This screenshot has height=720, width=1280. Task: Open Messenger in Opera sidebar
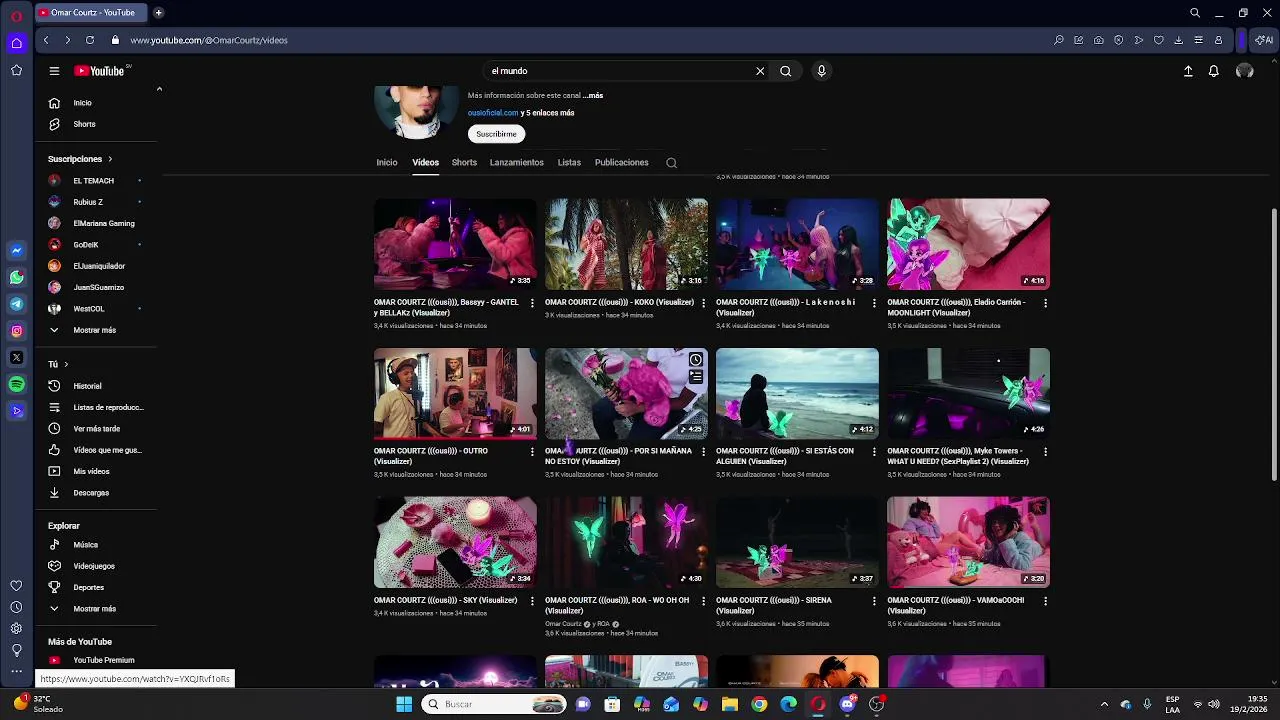[x=17, y=250]
